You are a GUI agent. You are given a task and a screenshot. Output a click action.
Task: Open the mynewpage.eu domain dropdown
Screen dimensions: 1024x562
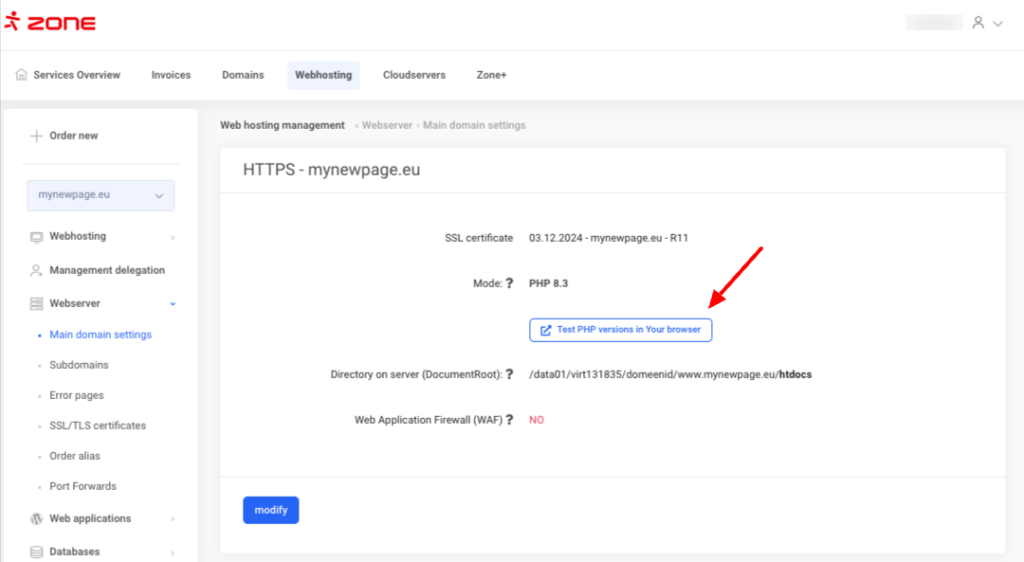pos(100,195)
